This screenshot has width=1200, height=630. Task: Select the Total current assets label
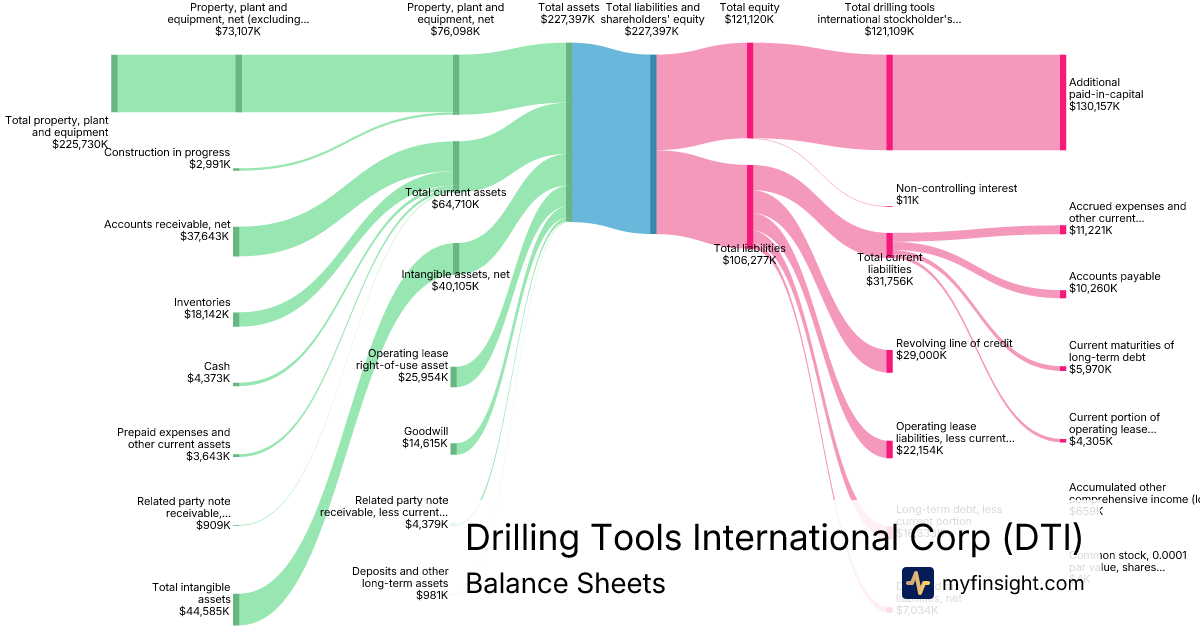[x=455, y=198]
